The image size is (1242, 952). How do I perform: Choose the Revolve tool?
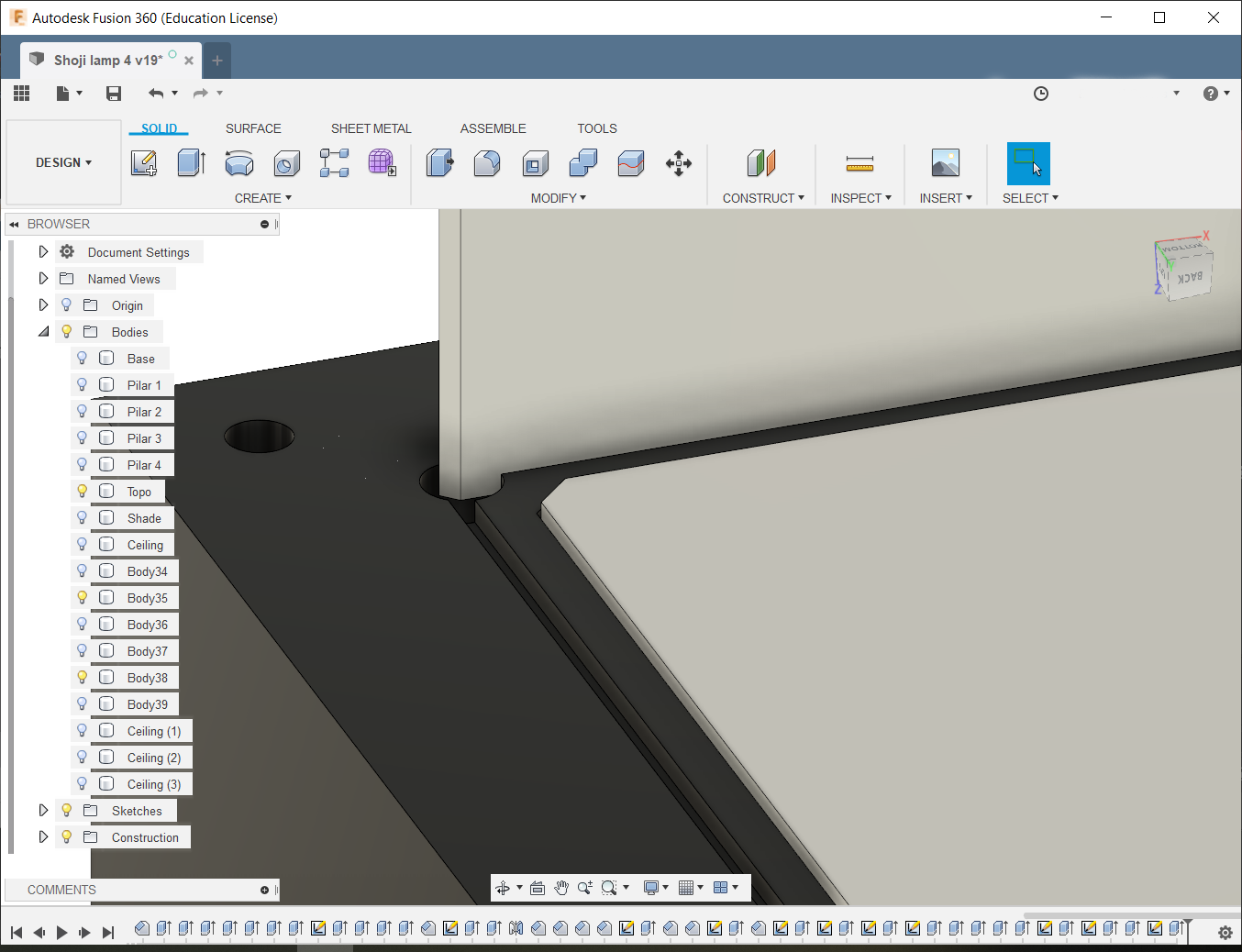(239, 163)
